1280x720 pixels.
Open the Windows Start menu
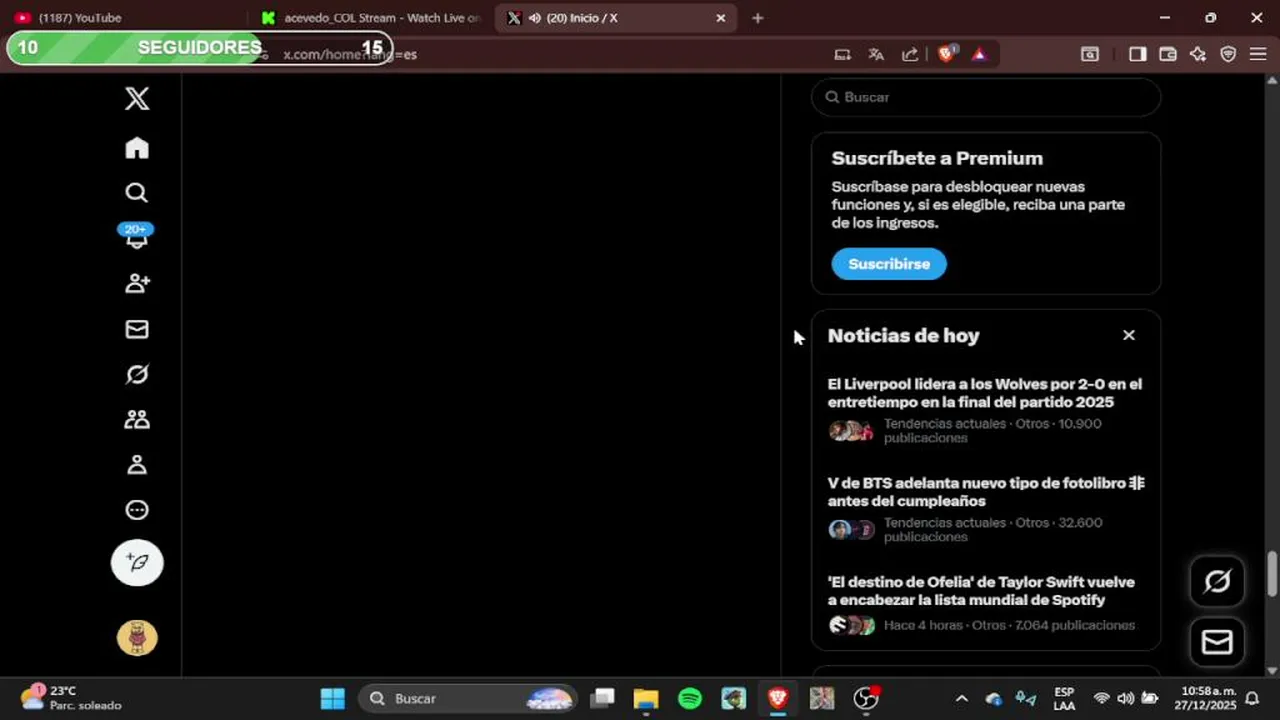[332, 698]
